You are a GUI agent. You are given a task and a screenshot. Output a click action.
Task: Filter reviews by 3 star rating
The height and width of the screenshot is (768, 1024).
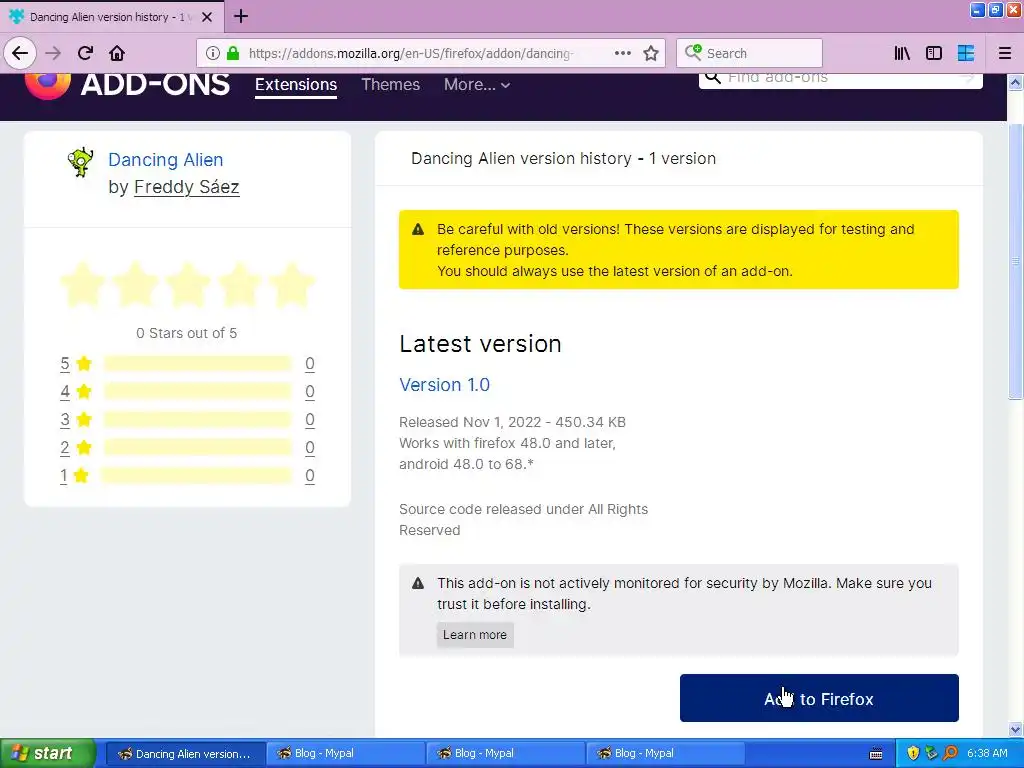[x=76, y=420]
